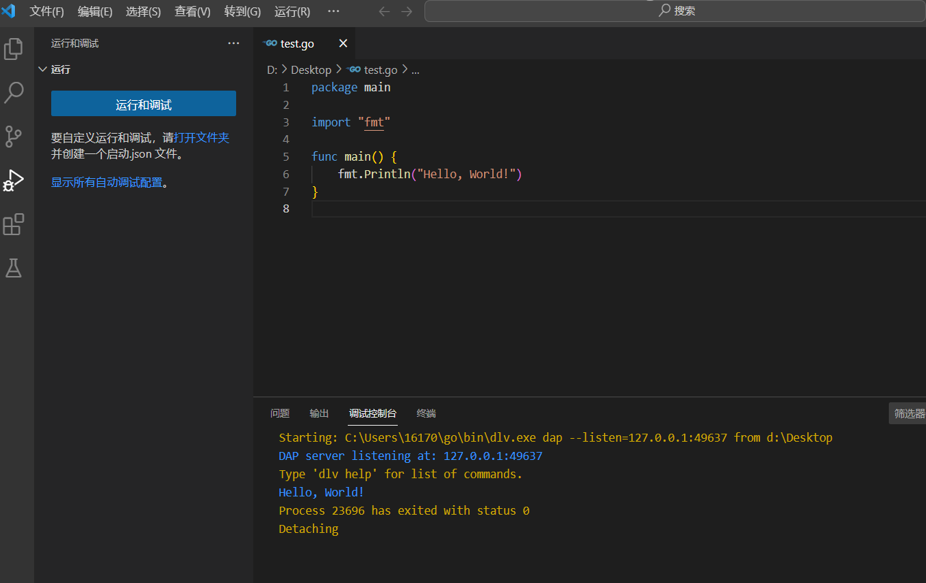Open the Extensions view
Screen dimensions: 926x583
14,224
